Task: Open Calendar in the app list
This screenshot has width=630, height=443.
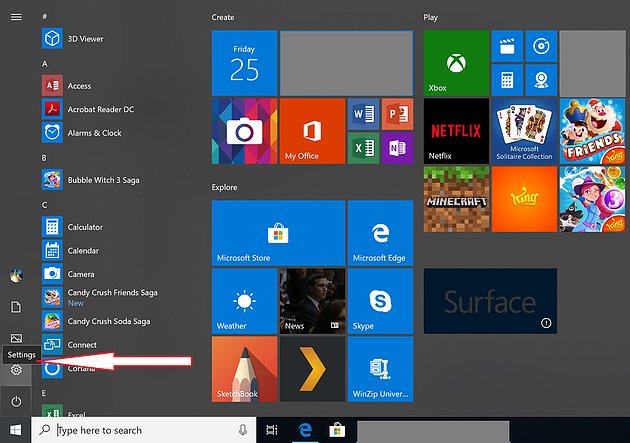Action: tap(71, 250)
